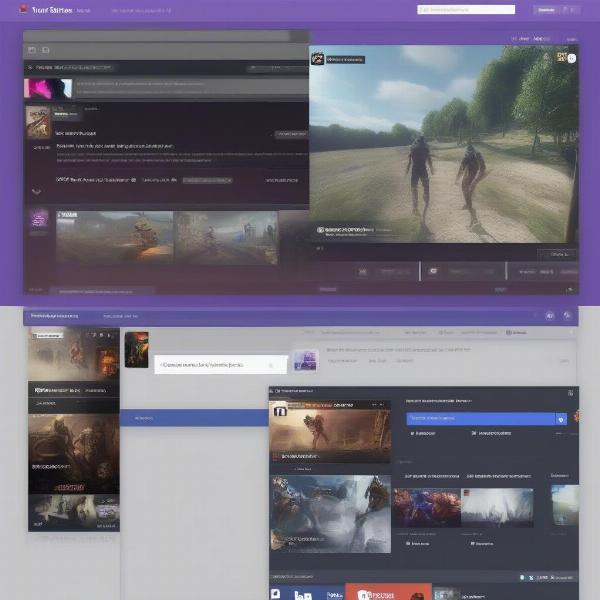Viewport: 600px width, 600px height.
Task: Click the small button just below the video player
Action: (557, 254)
